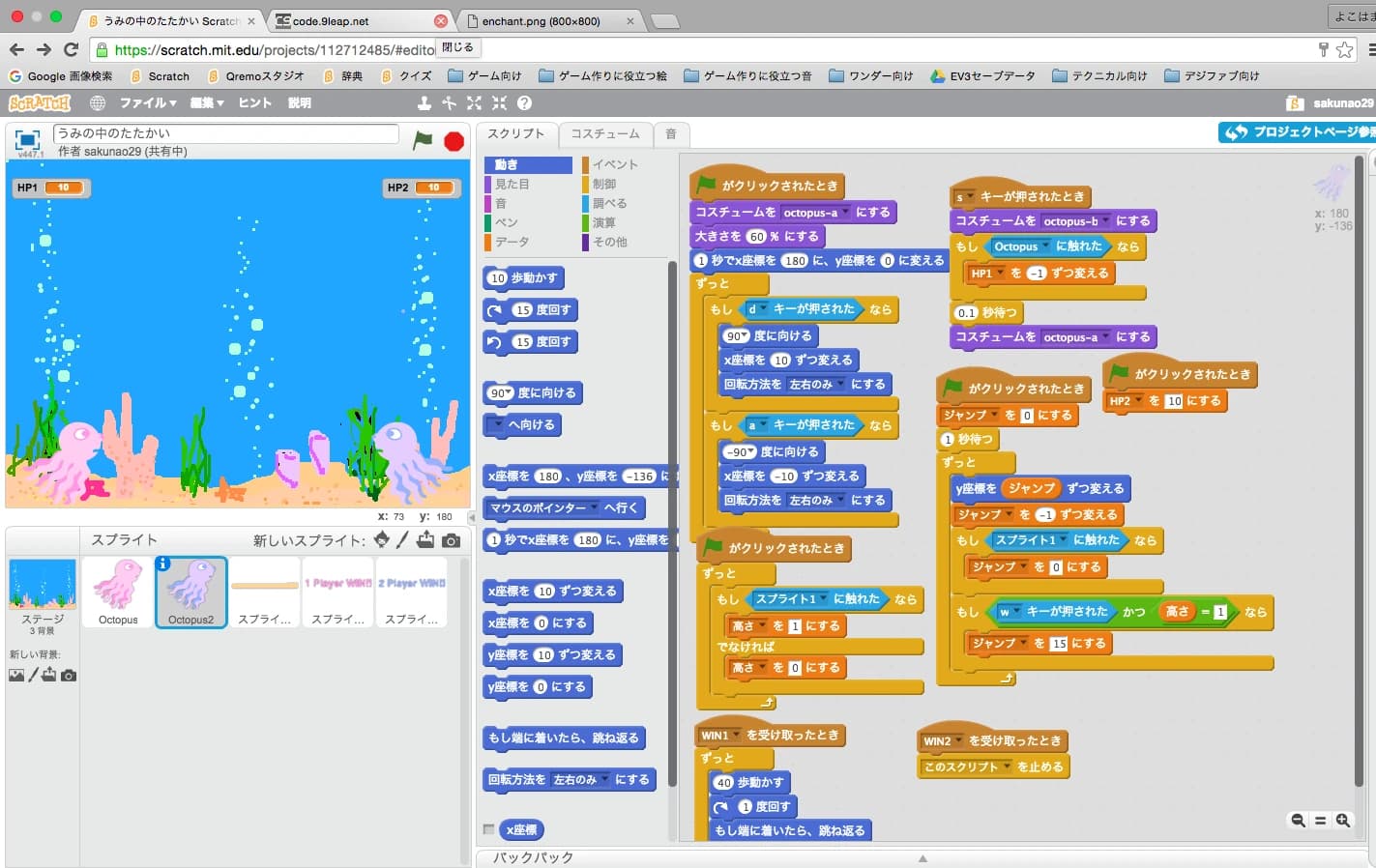Zoom out of the scripts area
Viewport: 1376px width, 868px height.
point(1298,820)
